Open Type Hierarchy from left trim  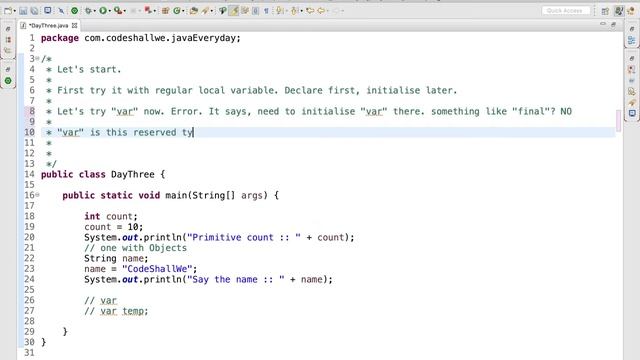pos(8,51)
